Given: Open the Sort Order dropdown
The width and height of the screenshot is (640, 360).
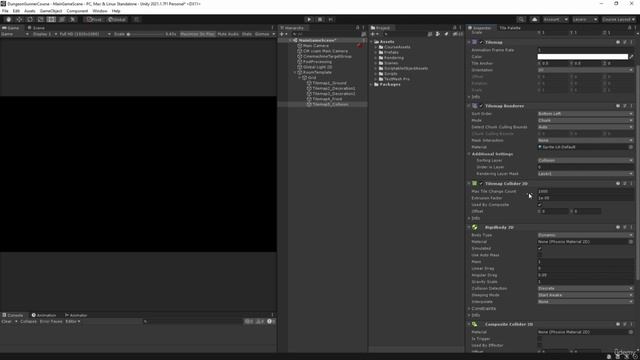Looking at the screenshot, I should (x=585, y=113).
